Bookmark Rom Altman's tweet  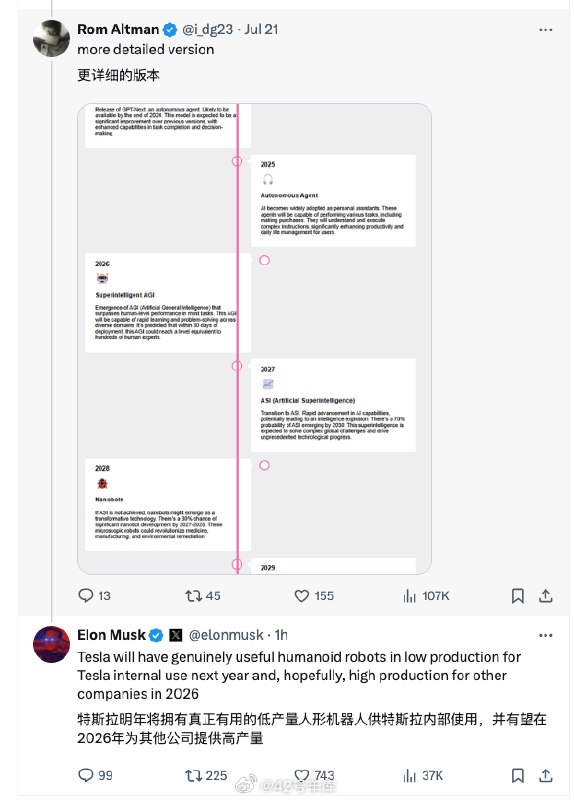tap(517, 595)
